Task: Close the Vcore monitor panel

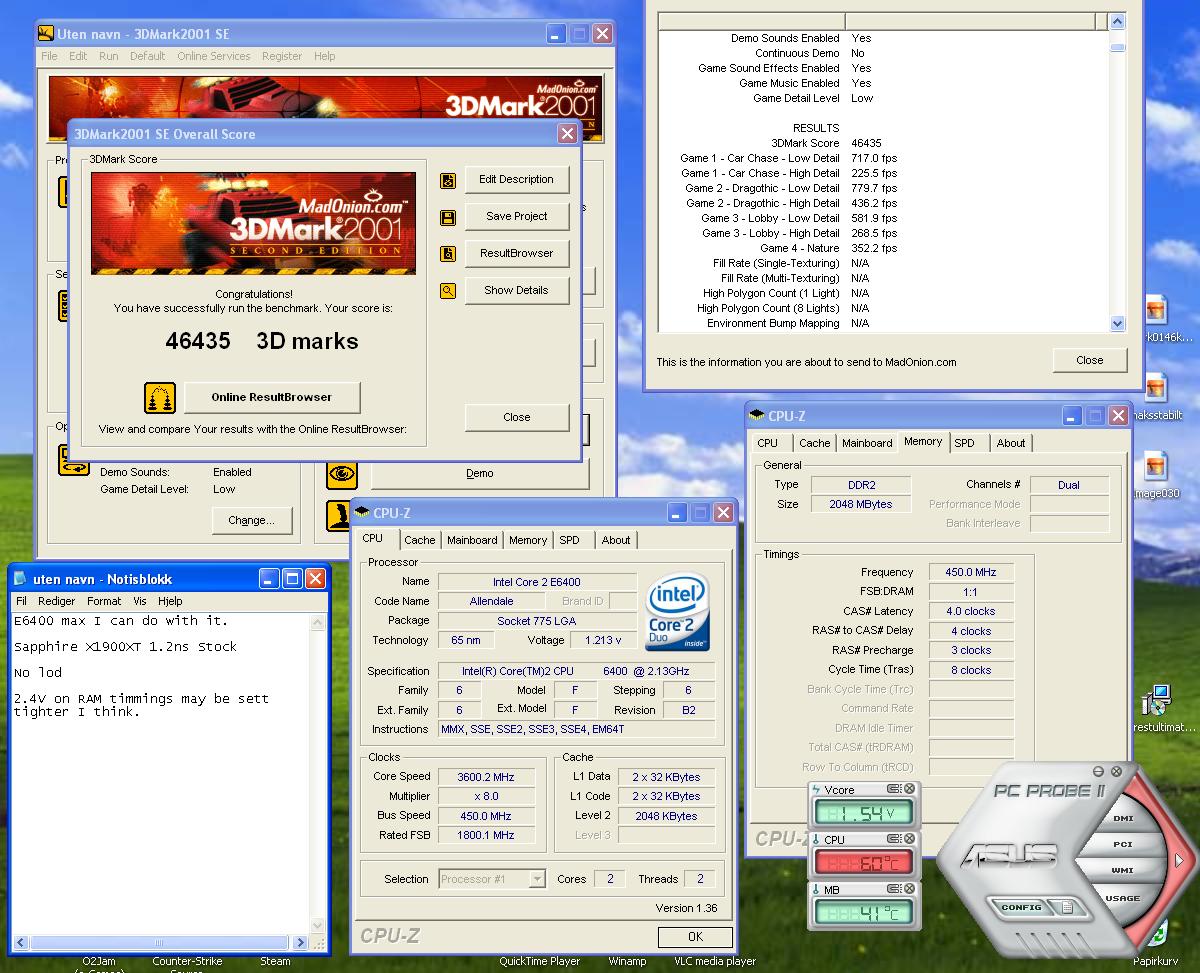Action: coord(910,790)
